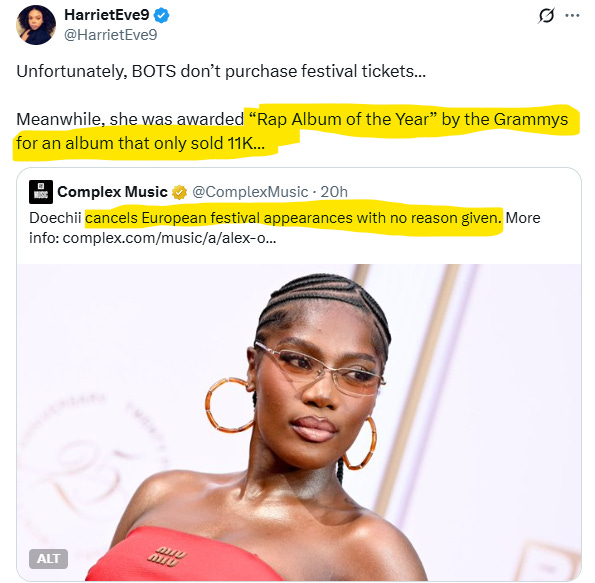Image resolution: width=595 pixels, height=583 pixels.
Task: Open HarrietEve9's profile avatar
Action: pyautogui.click(x=36, y=25)
